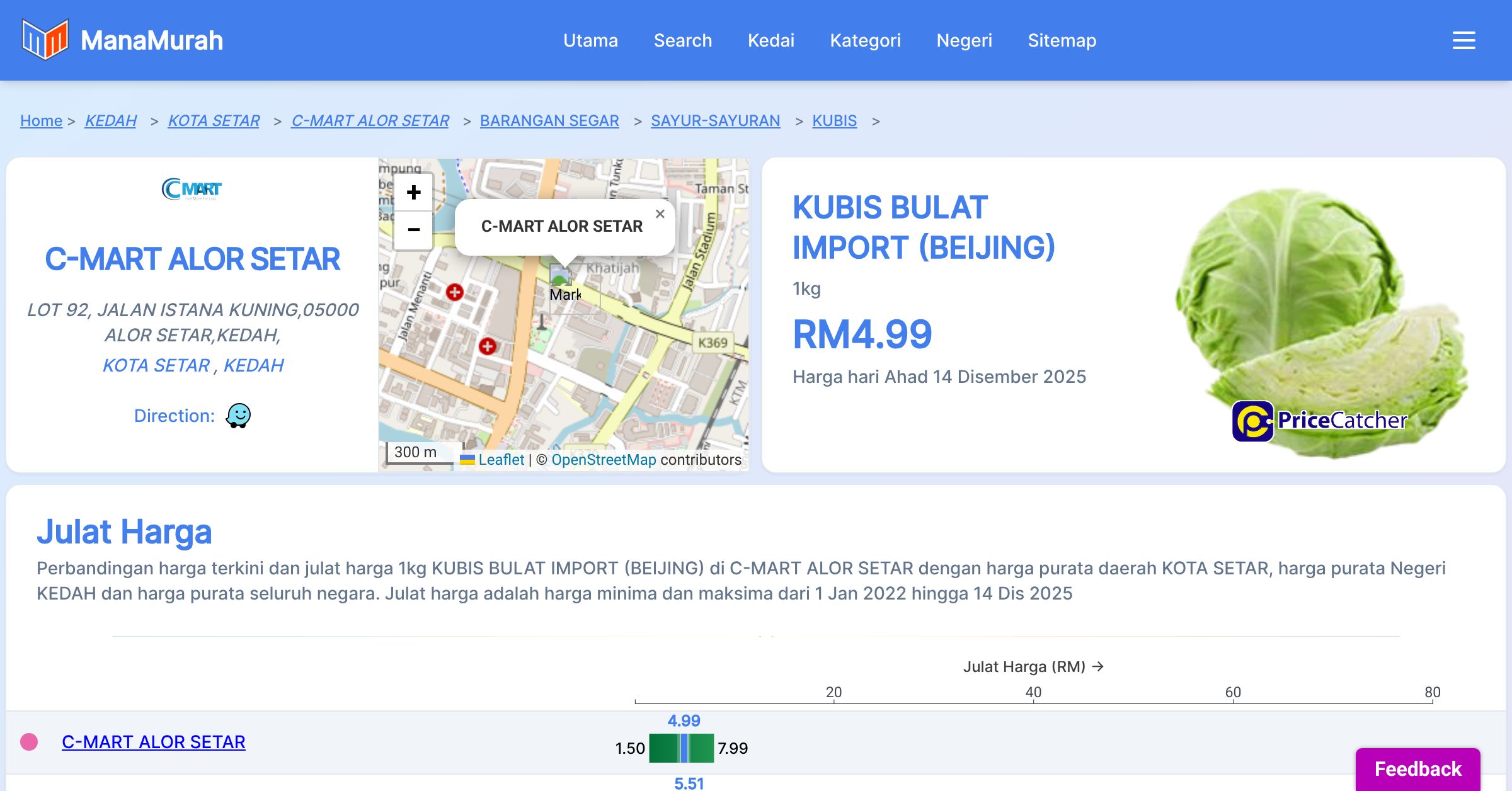Open the Kategori menu item

pos(865,40)
